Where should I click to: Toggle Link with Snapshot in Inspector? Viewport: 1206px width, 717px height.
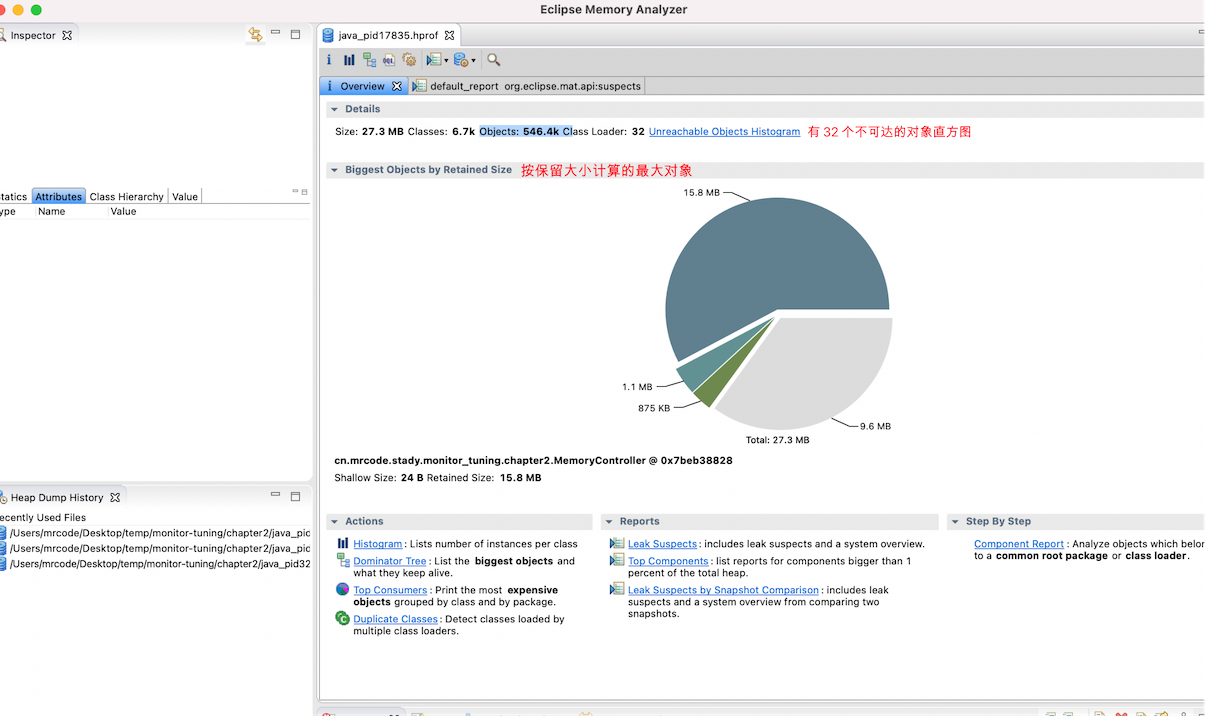(x=256, y=35)
